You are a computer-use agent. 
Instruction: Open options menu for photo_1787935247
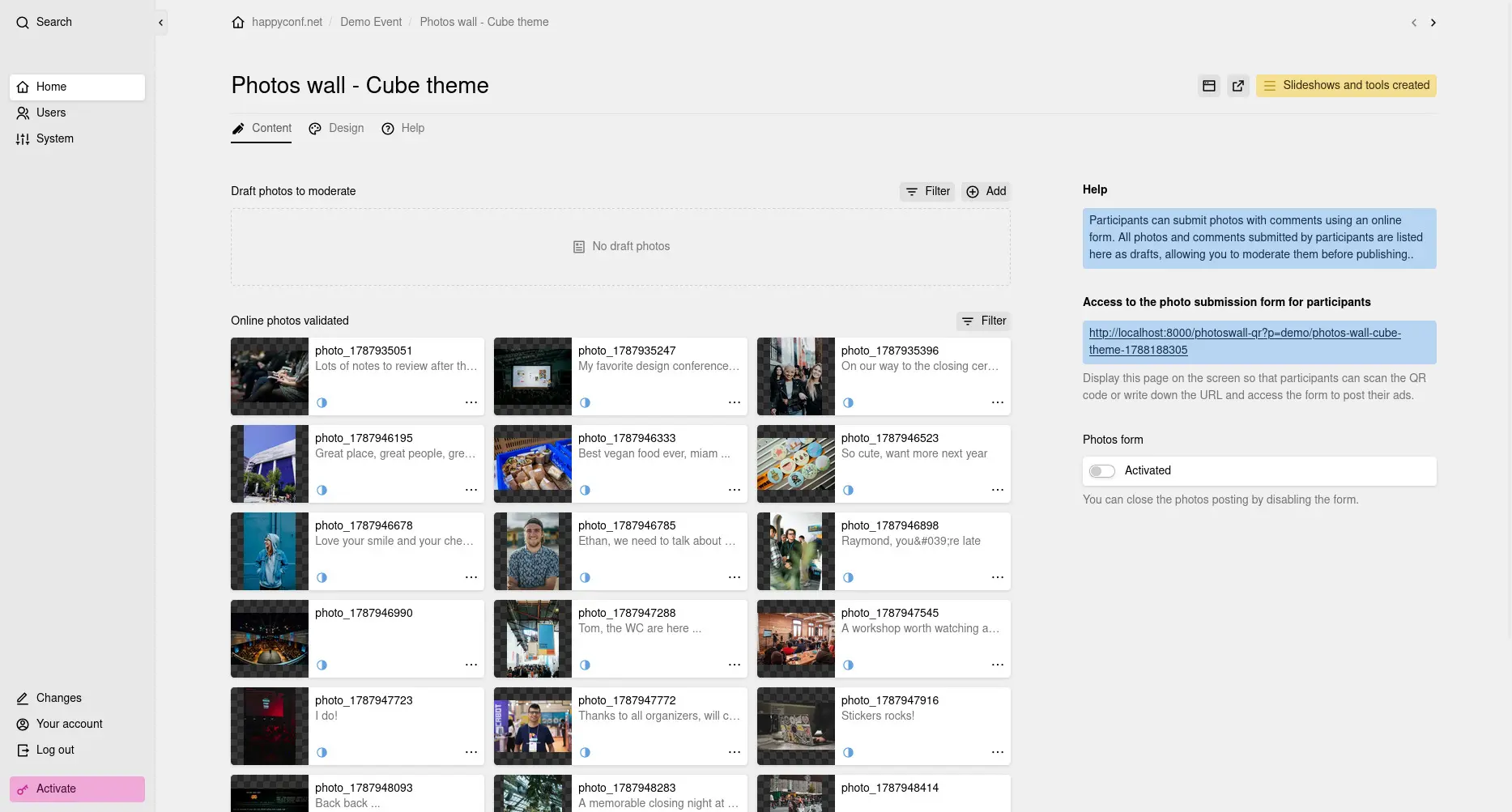click(x=735, y=403)
